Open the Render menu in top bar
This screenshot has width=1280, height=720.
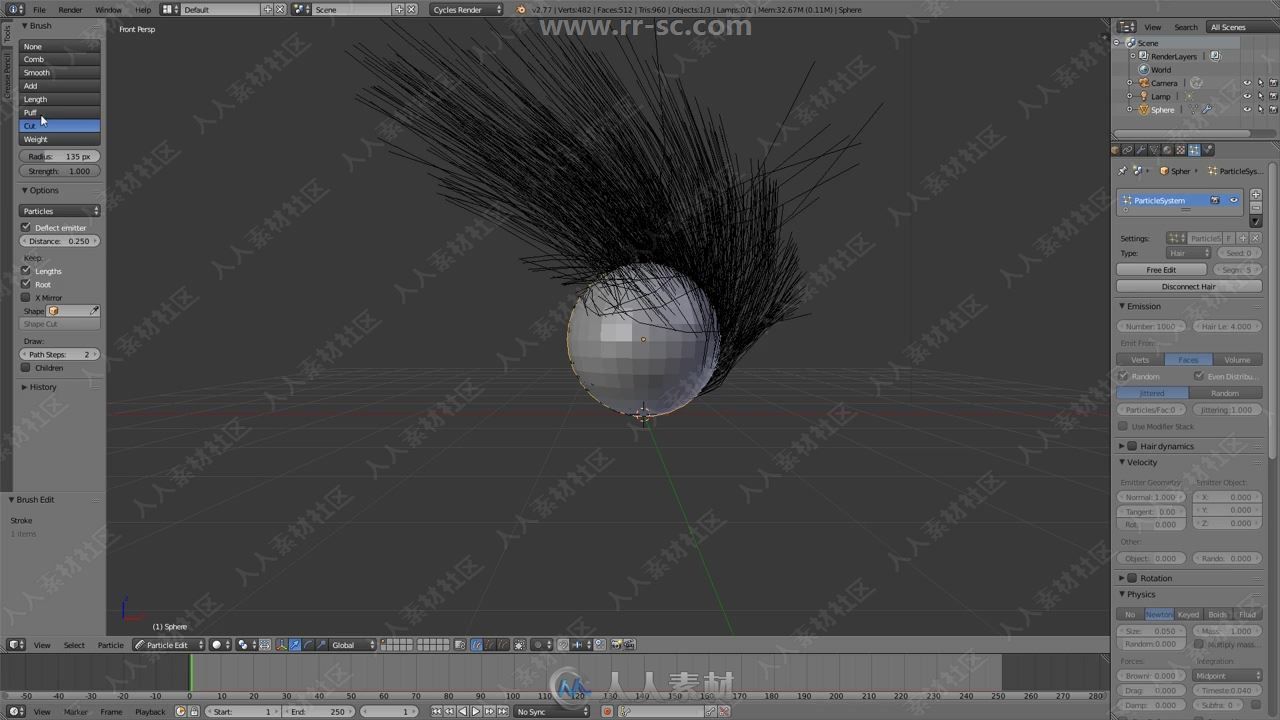70,9
